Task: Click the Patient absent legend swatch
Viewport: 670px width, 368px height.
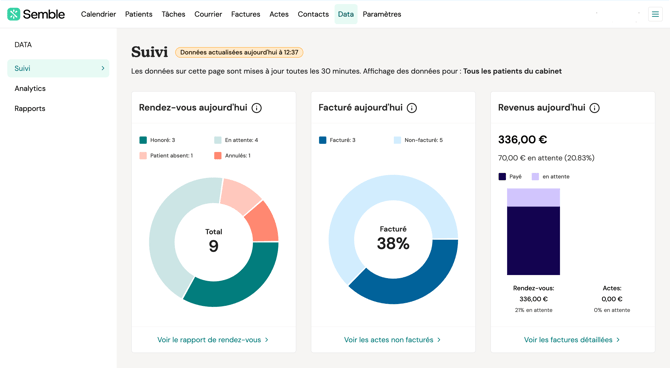Action: [x=143, y=156]
